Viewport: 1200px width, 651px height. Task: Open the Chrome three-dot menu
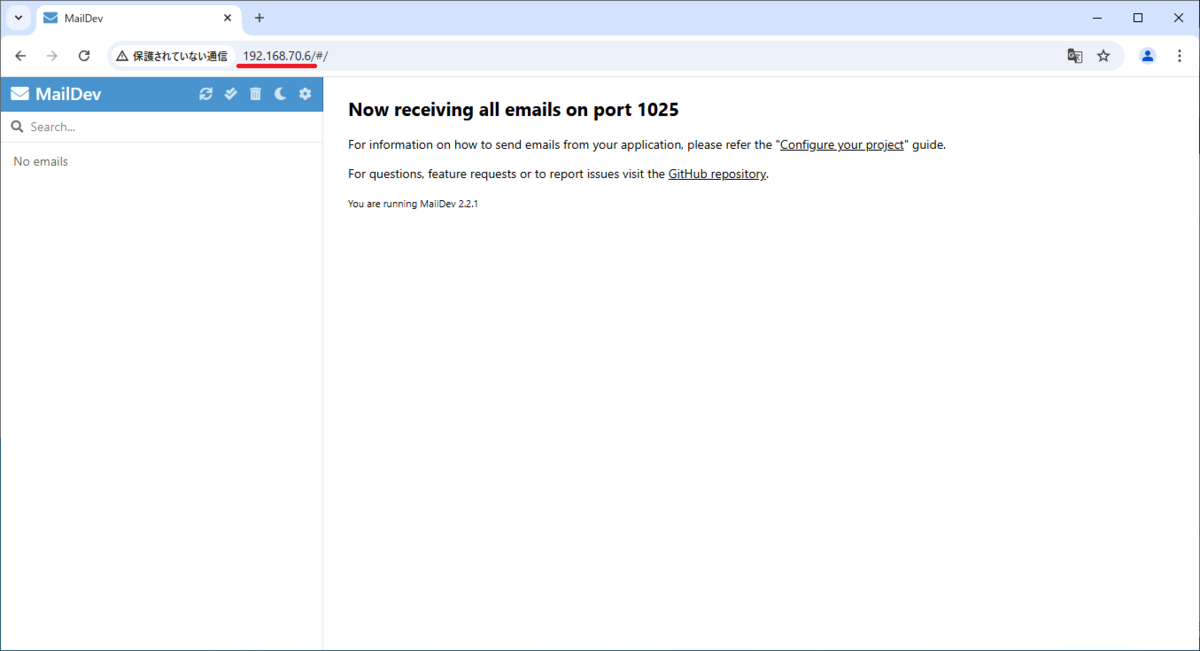1180,56
